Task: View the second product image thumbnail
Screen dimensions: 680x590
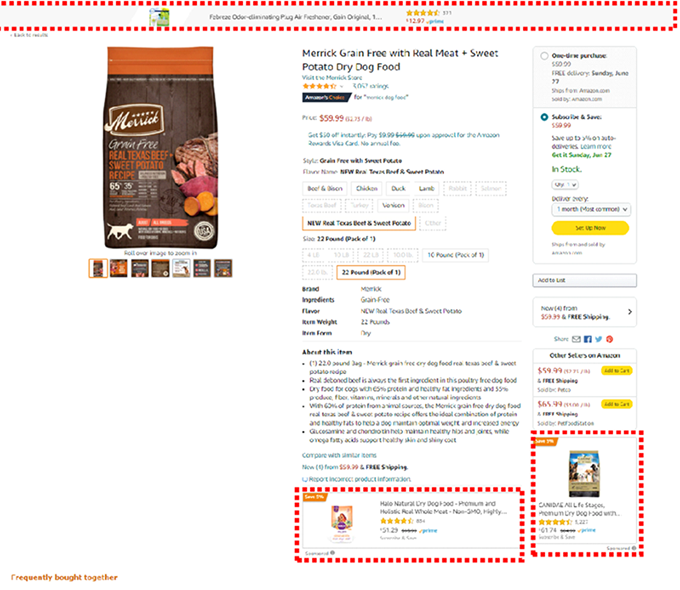Action: pyautogui.click(x=118, y=268)
